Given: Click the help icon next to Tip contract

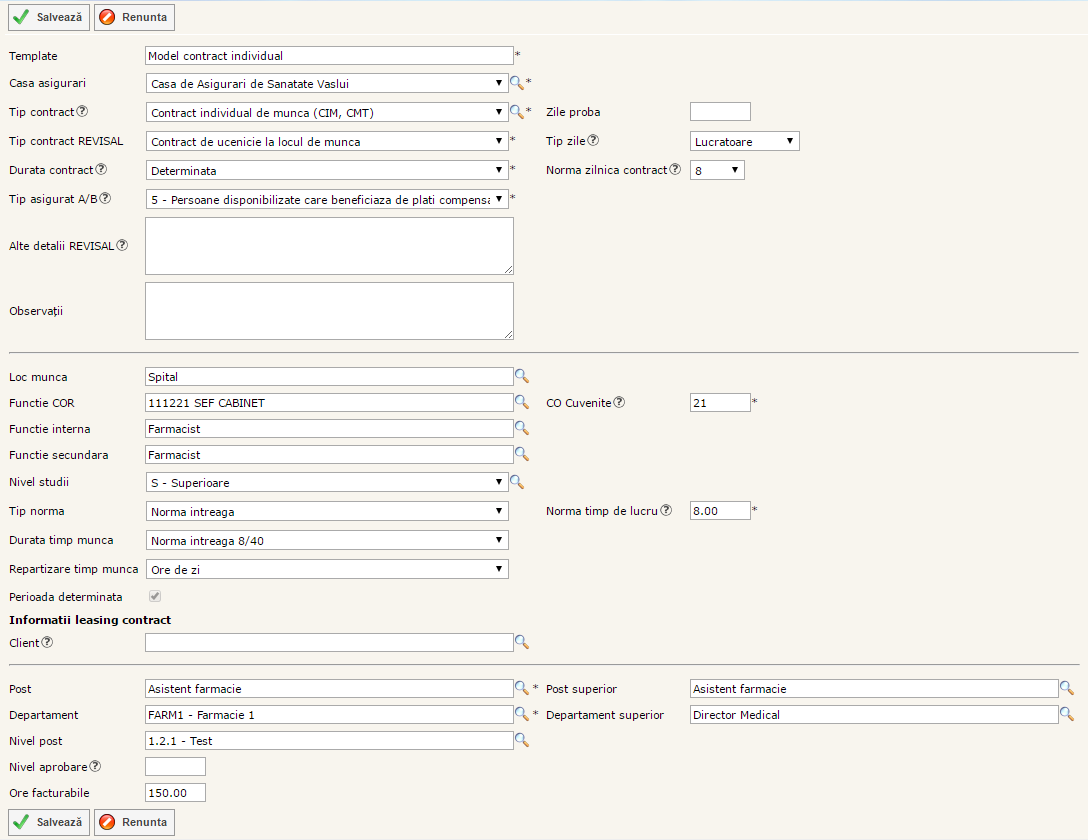Looking at the screenshot, I should tap(83, 112).
